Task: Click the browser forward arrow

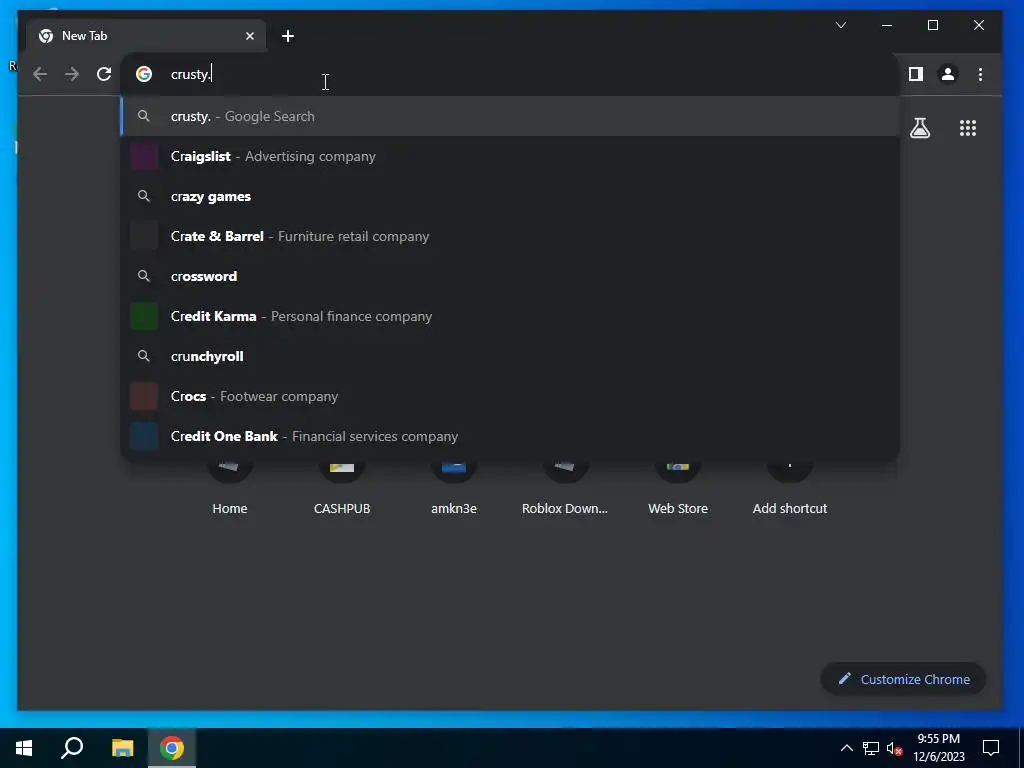Action: click(72, 74)
